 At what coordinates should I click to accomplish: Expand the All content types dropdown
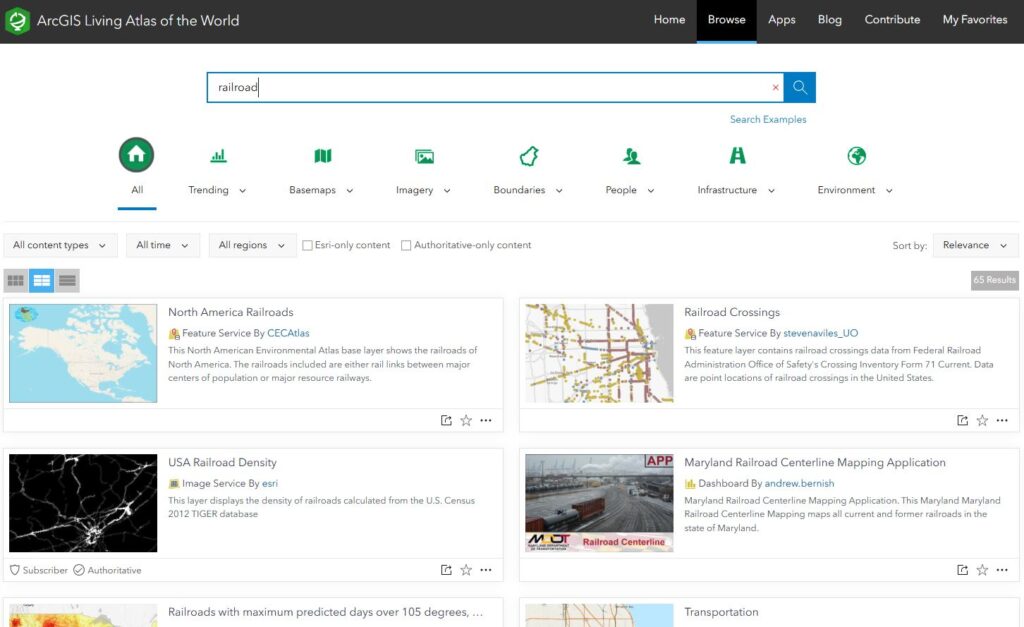click(60, 245)
